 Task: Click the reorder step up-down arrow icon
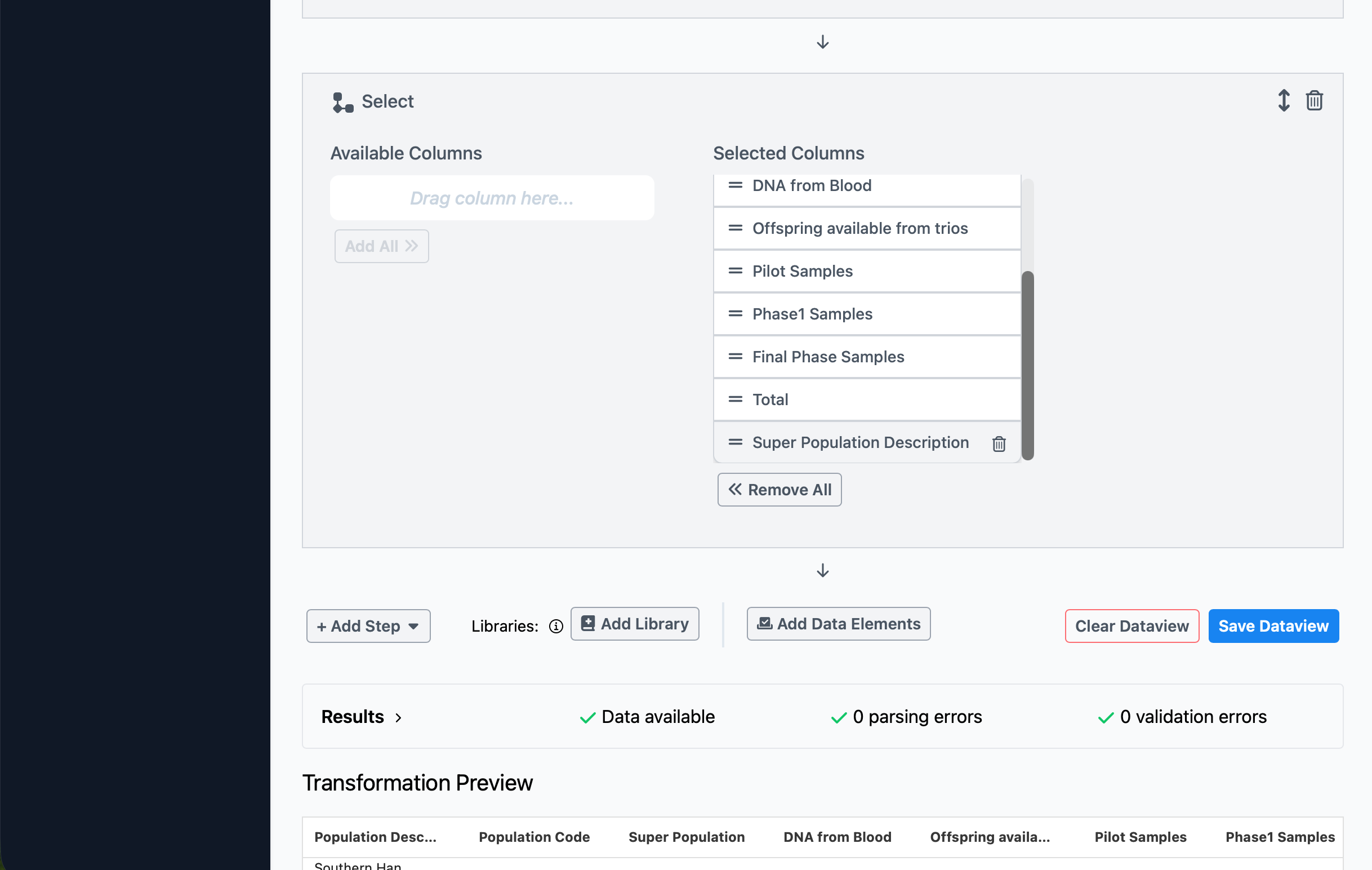(x=1283, y=101)
